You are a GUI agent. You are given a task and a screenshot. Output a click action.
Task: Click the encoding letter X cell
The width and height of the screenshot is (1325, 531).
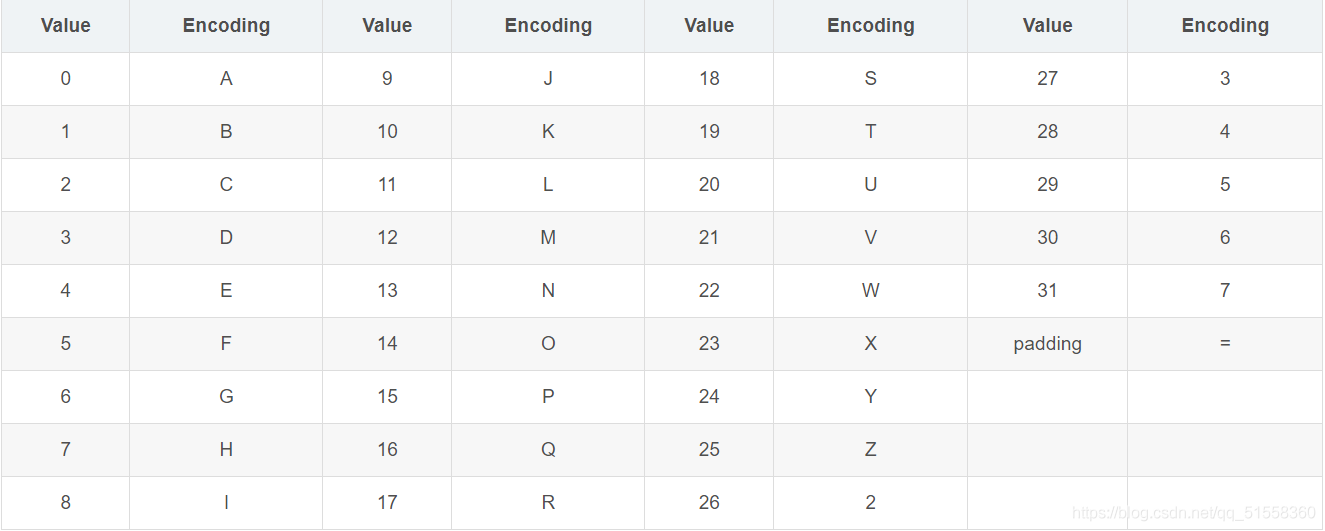(870, 344)
